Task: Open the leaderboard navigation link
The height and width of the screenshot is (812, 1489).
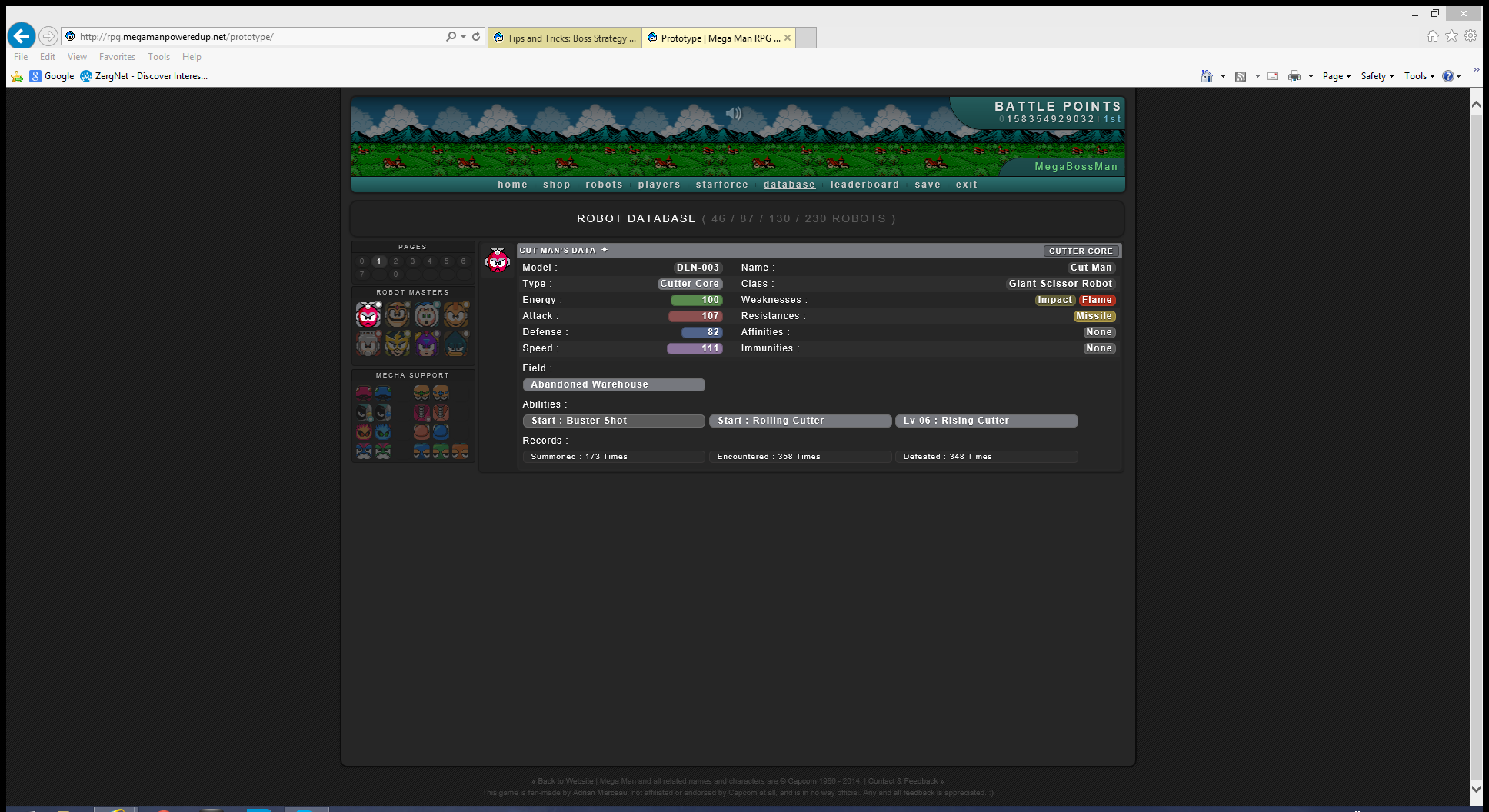Action: click(864, 185)
